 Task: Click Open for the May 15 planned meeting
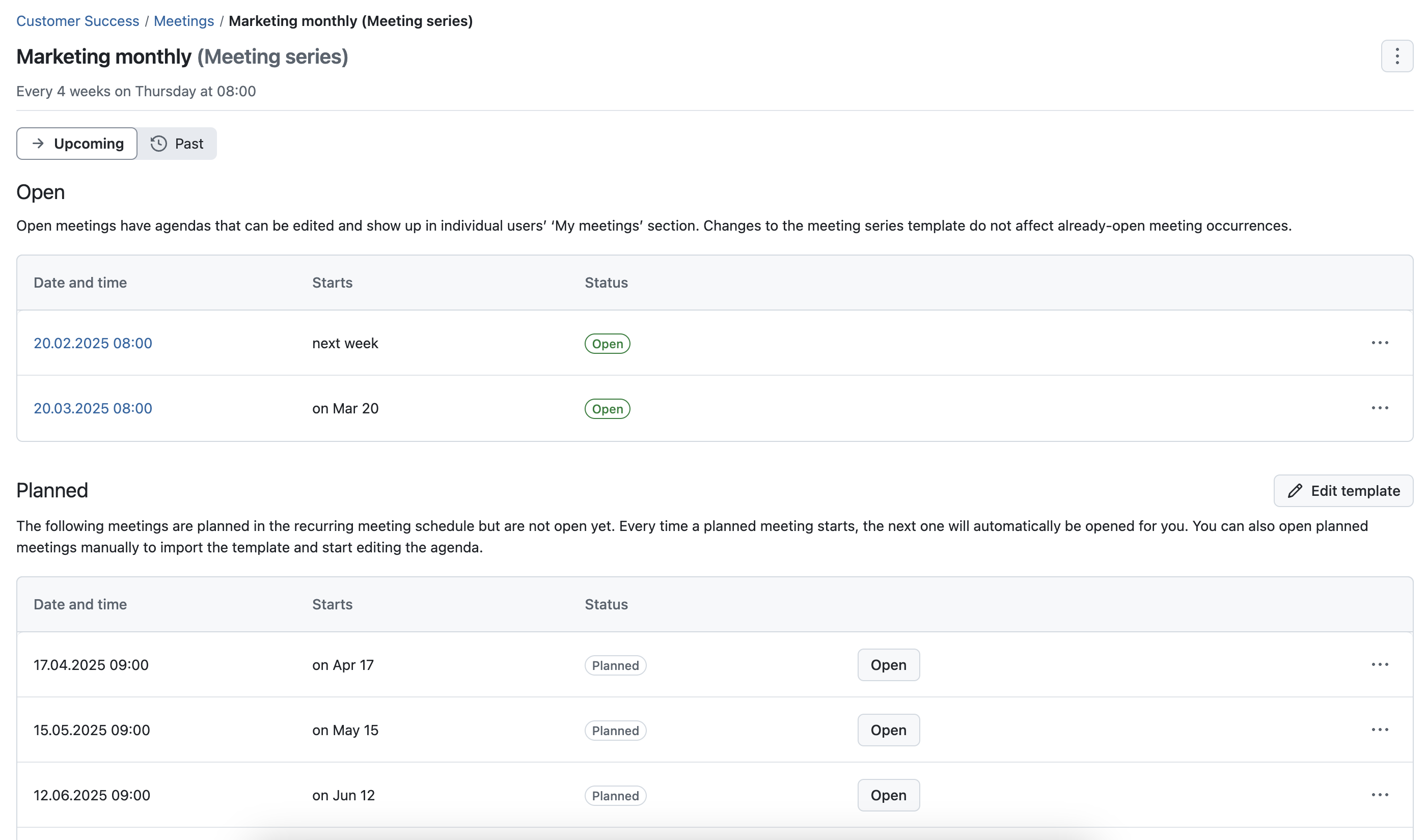(888, 730)
